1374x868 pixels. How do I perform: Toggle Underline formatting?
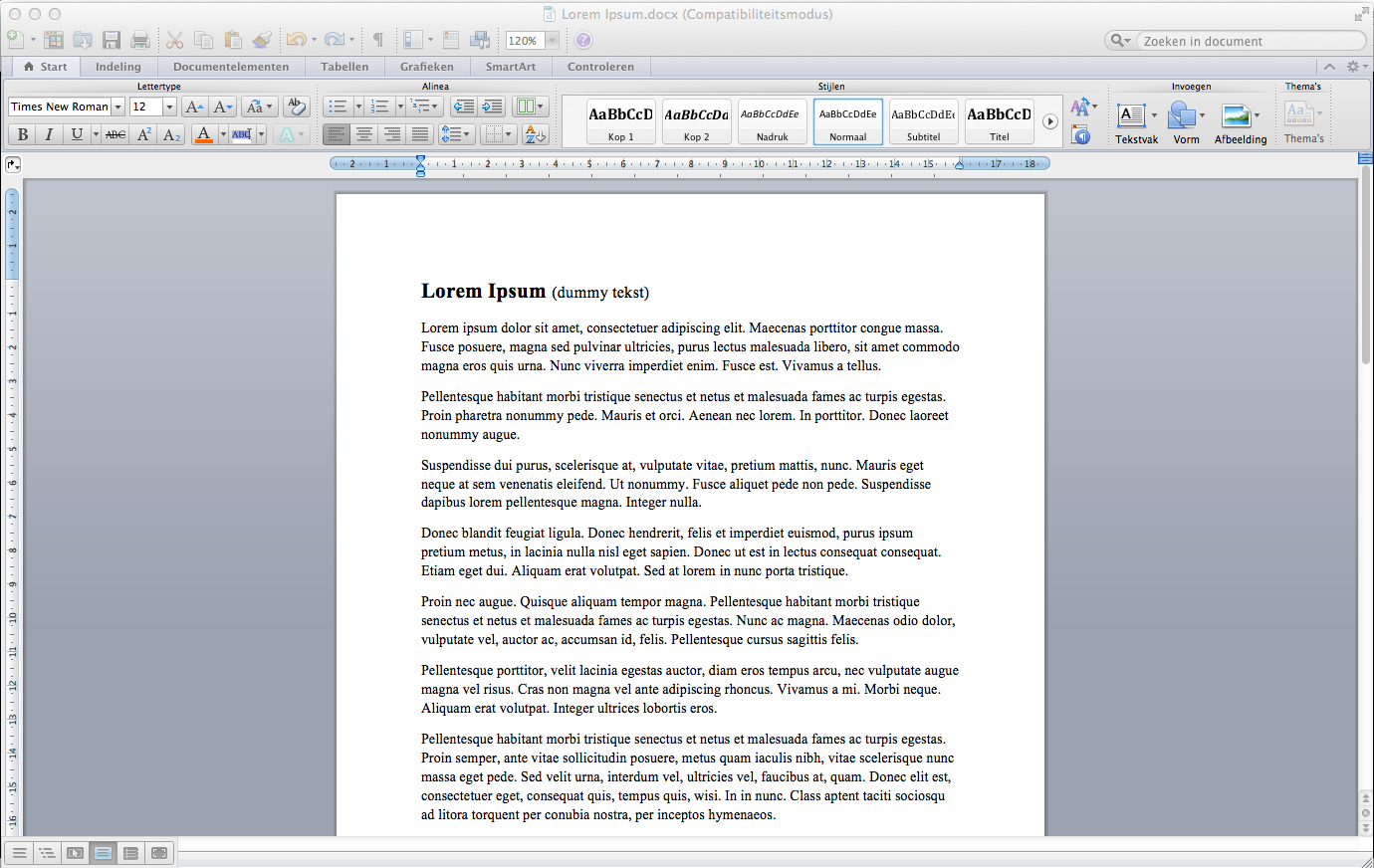click(77, 134)
